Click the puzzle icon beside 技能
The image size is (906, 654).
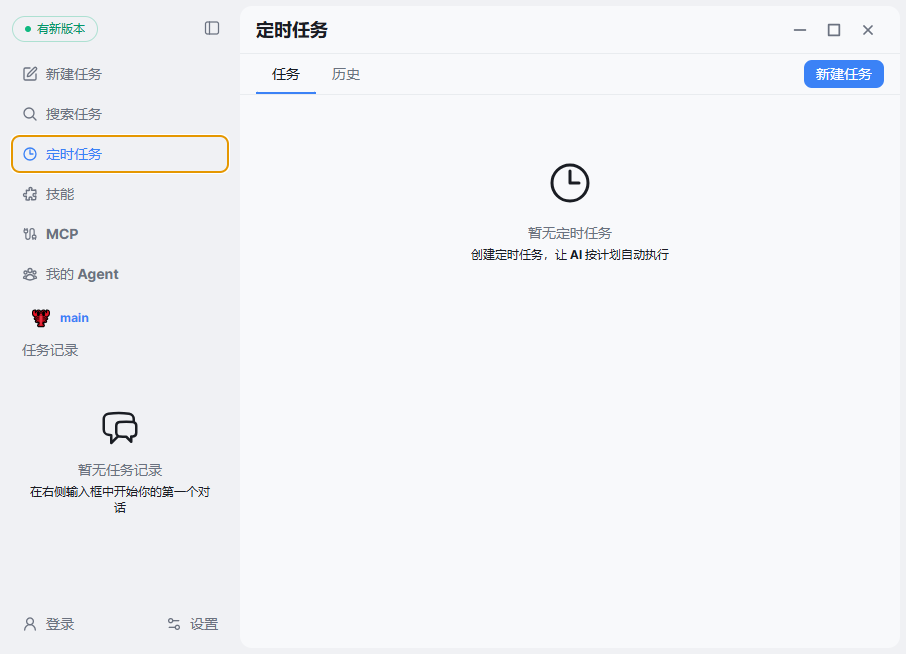click(30, 194)
